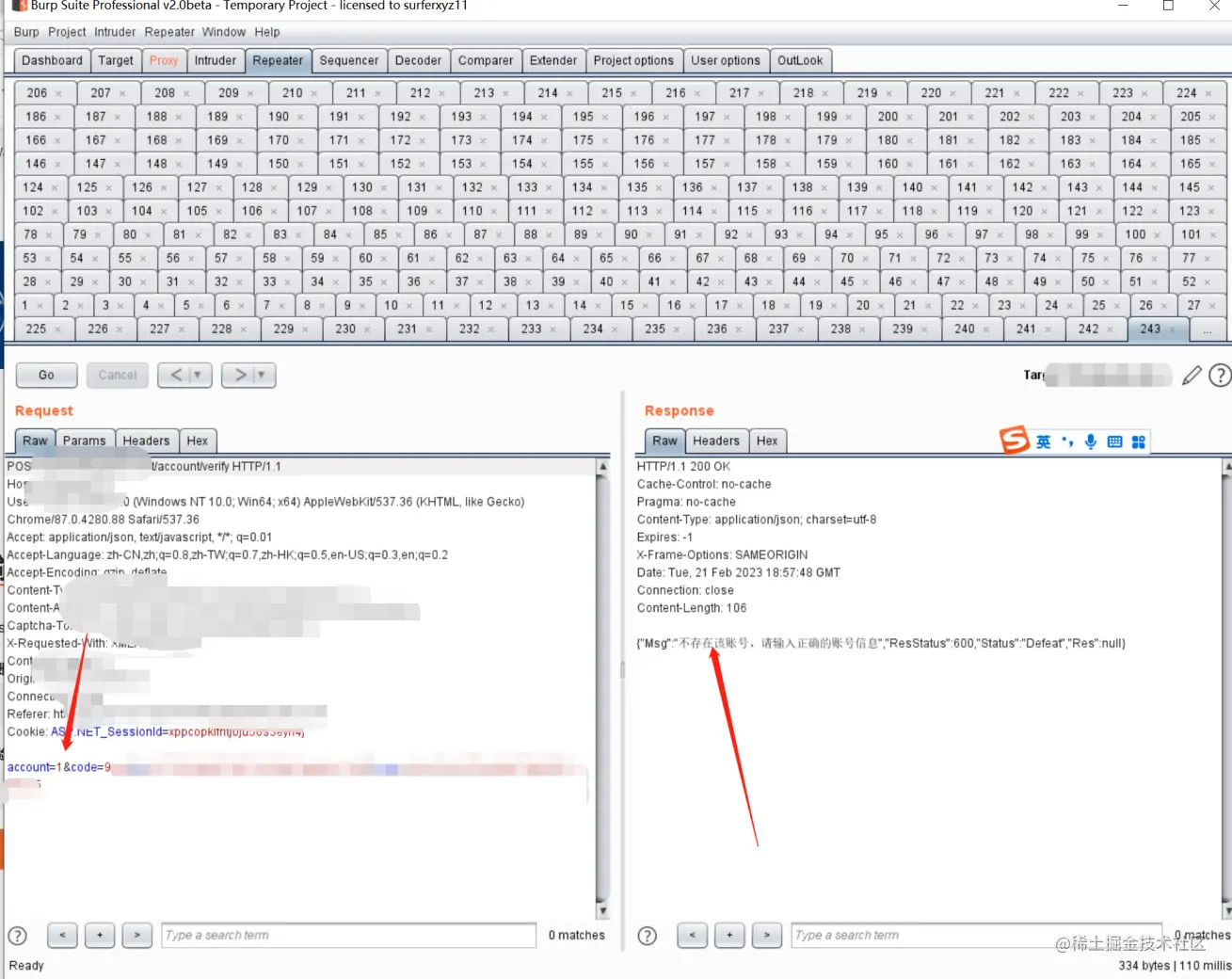Click the response search help icon
1232x979 pixels.
tap(648, 936)
